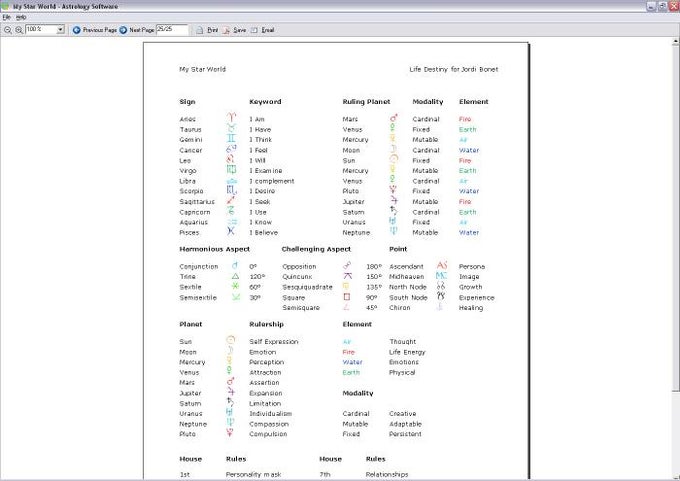Image resolution: width=680 pixels, height=481 pixels.
Task: Click the Print page icon
Action: (200, 30)
